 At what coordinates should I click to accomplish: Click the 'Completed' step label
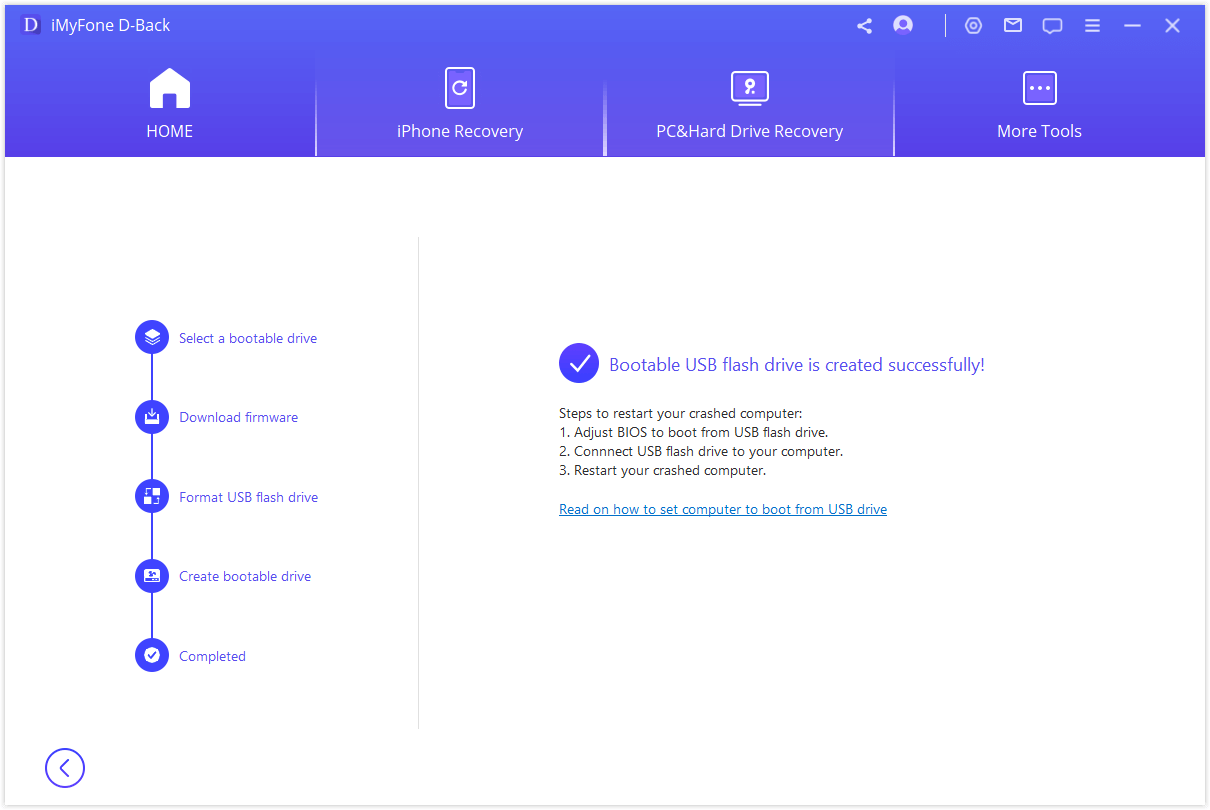click(212, 656)
